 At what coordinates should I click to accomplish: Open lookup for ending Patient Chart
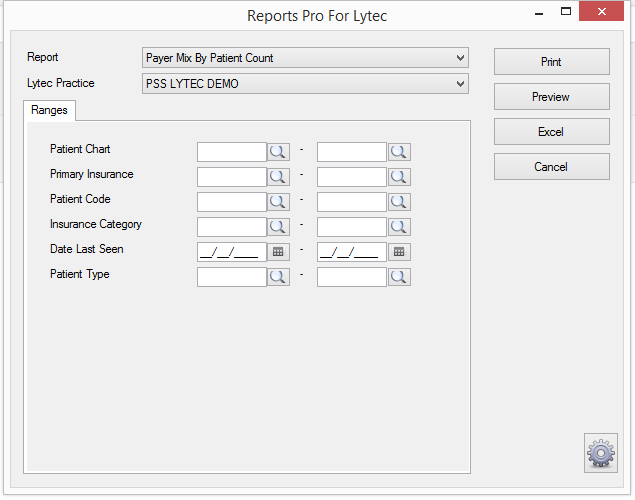pyautogui.click(x=399, y=152)
